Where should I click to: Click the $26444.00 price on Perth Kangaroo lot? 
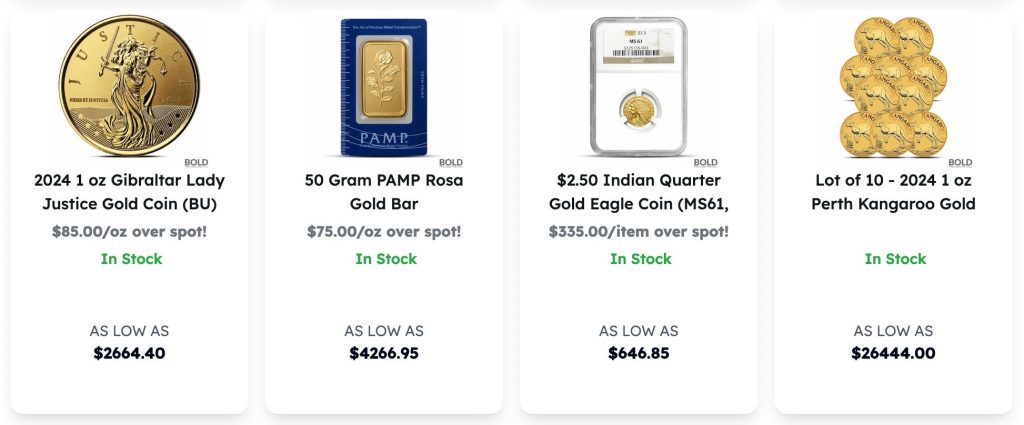893,353
